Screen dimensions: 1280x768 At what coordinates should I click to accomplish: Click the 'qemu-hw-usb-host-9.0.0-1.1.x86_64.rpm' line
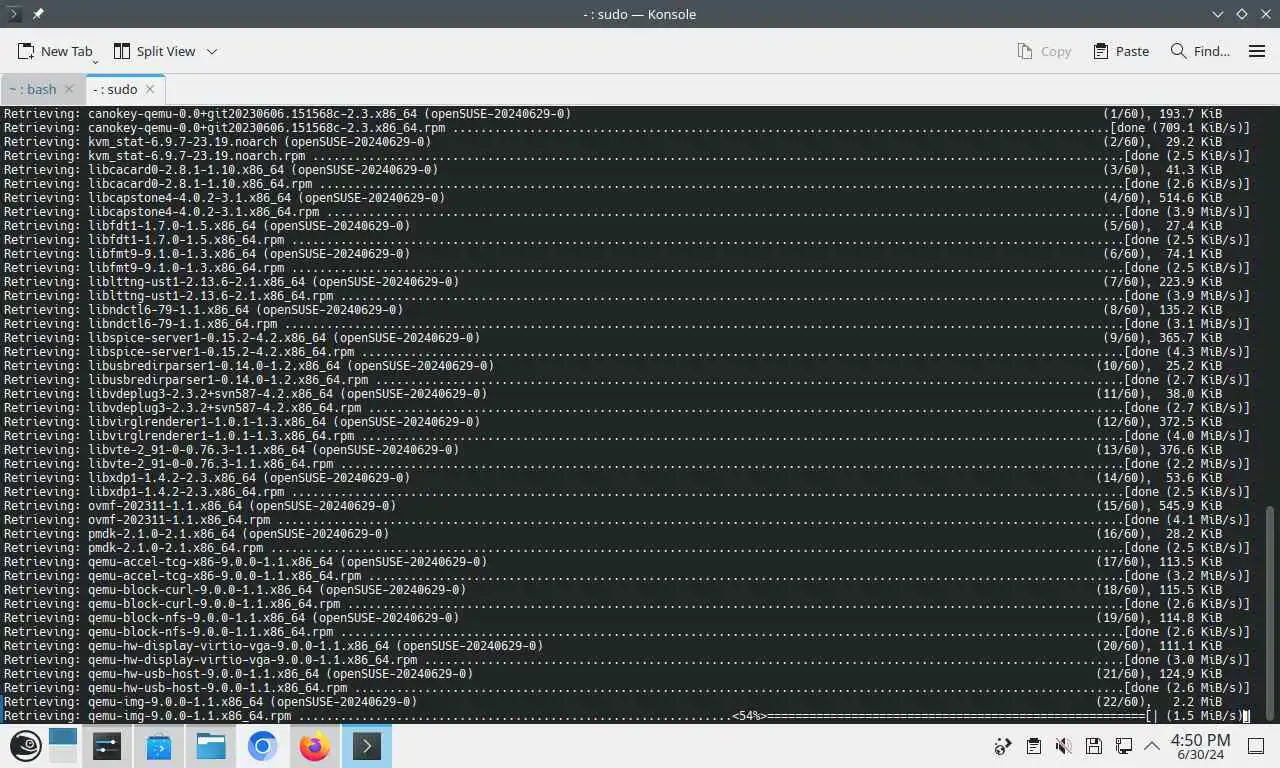coord(626,688)
